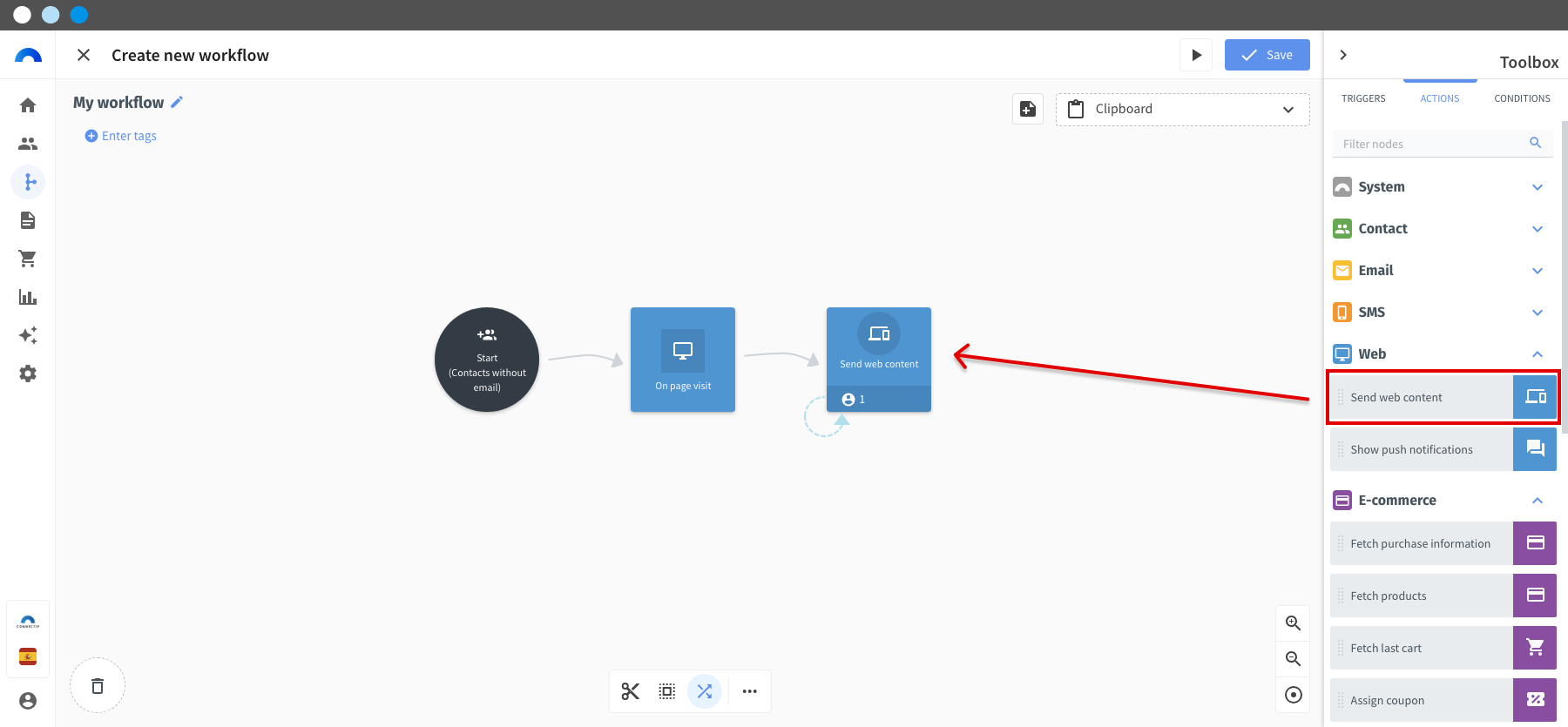Screen dimensions: 1568x727
Task: Open the Home sidebar icon
Action: (x=28, y=105)
